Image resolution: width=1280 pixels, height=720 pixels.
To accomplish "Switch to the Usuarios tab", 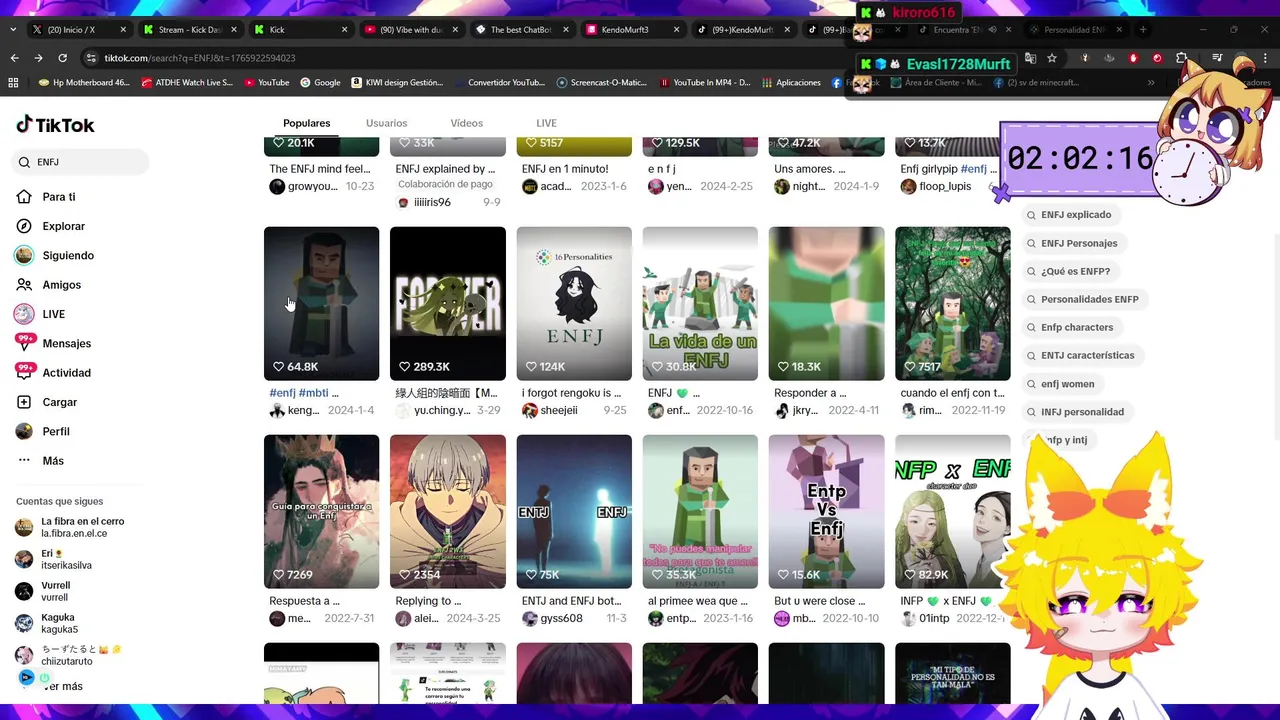I will (386, 123).
